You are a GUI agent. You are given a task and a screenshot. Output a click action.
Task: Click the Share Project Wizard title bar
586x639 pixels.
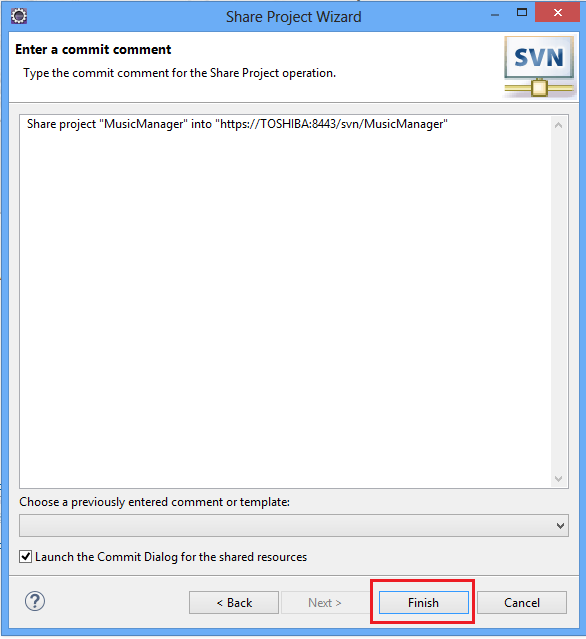tap(293, 17)
